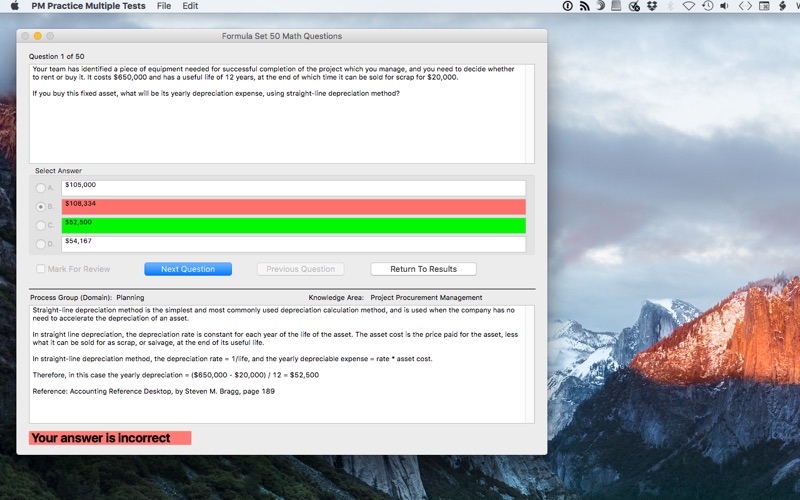800x500 pixels.
Task: Click the 'Select Answer' label
Action: click(58, 170)
